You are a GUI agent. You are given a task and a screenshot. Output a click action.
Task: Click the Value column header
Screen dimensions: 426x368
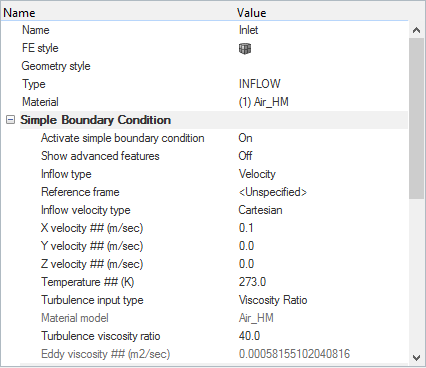click(252, 13)
